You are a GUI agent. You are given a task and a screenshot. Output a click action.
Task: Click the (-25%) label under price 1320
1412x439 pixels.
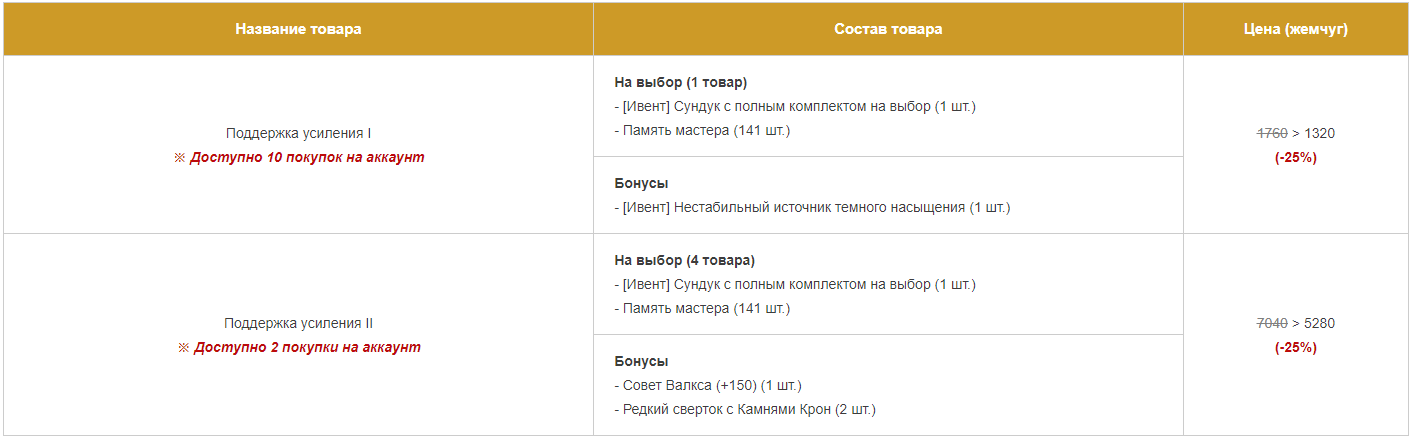tap(1296, 158)
